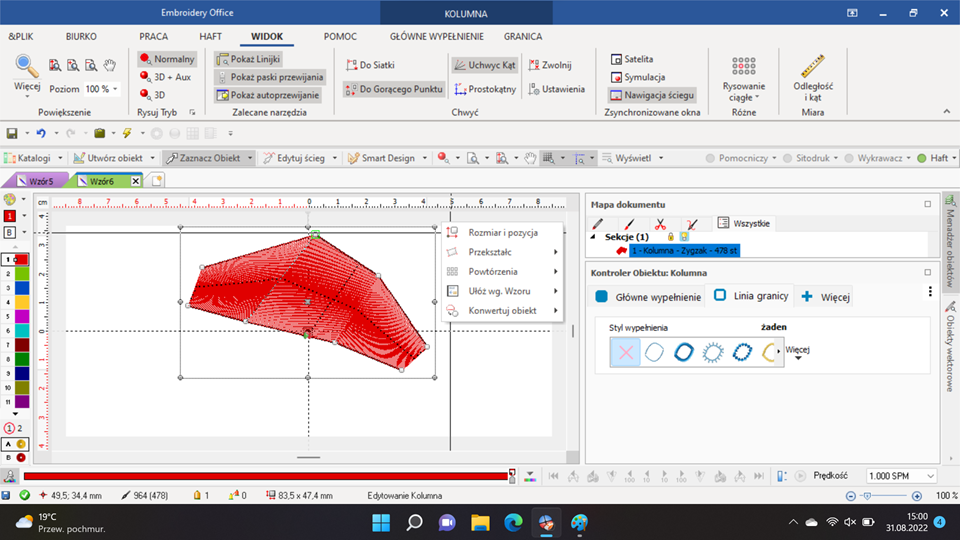Viewport: 960px width, 540px height.
Task: Select the pan hand tool in ribbon
Action: click(110, 65)
